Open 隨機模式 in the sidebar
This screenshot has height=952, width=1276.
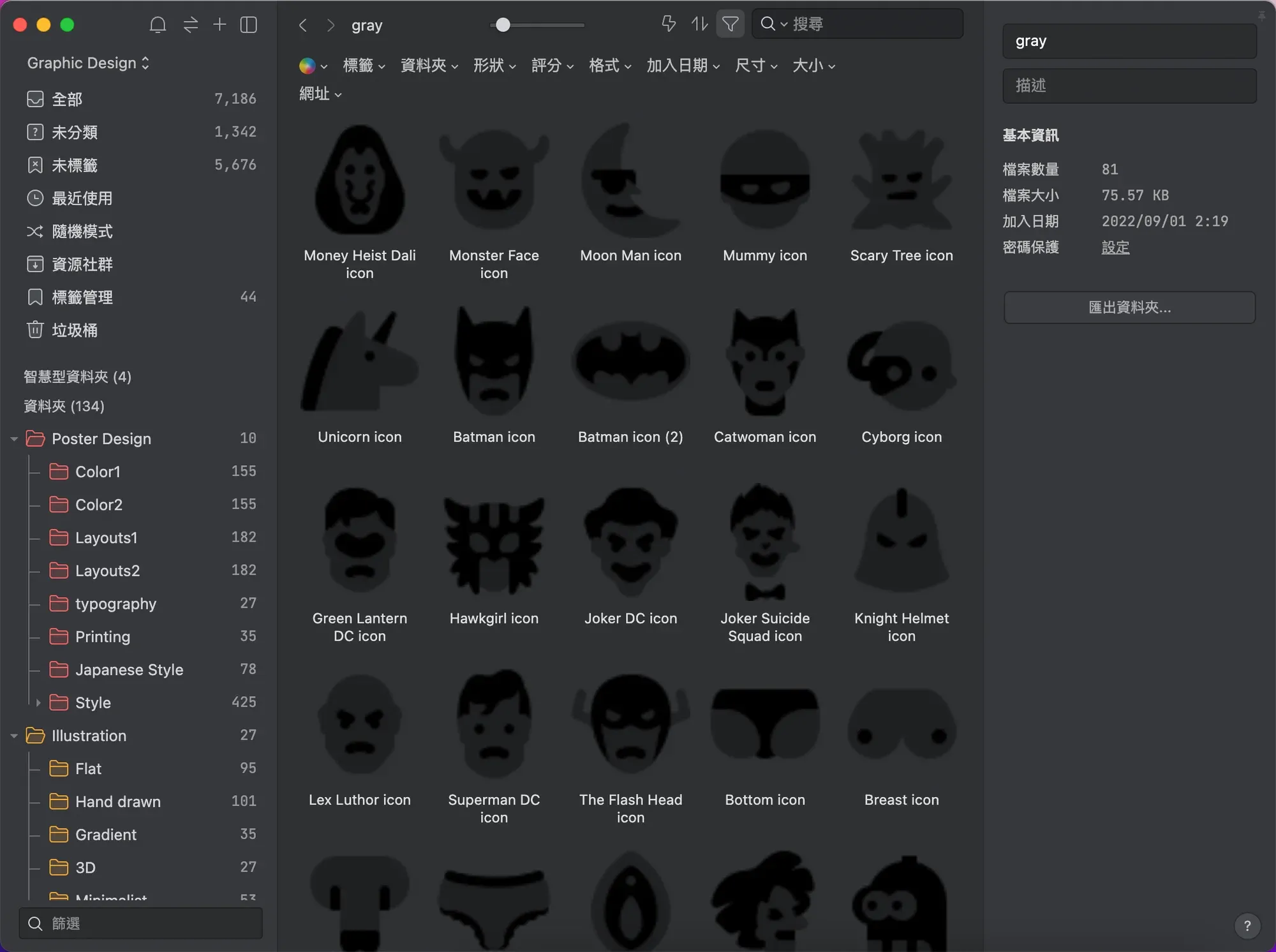(140, 231)
